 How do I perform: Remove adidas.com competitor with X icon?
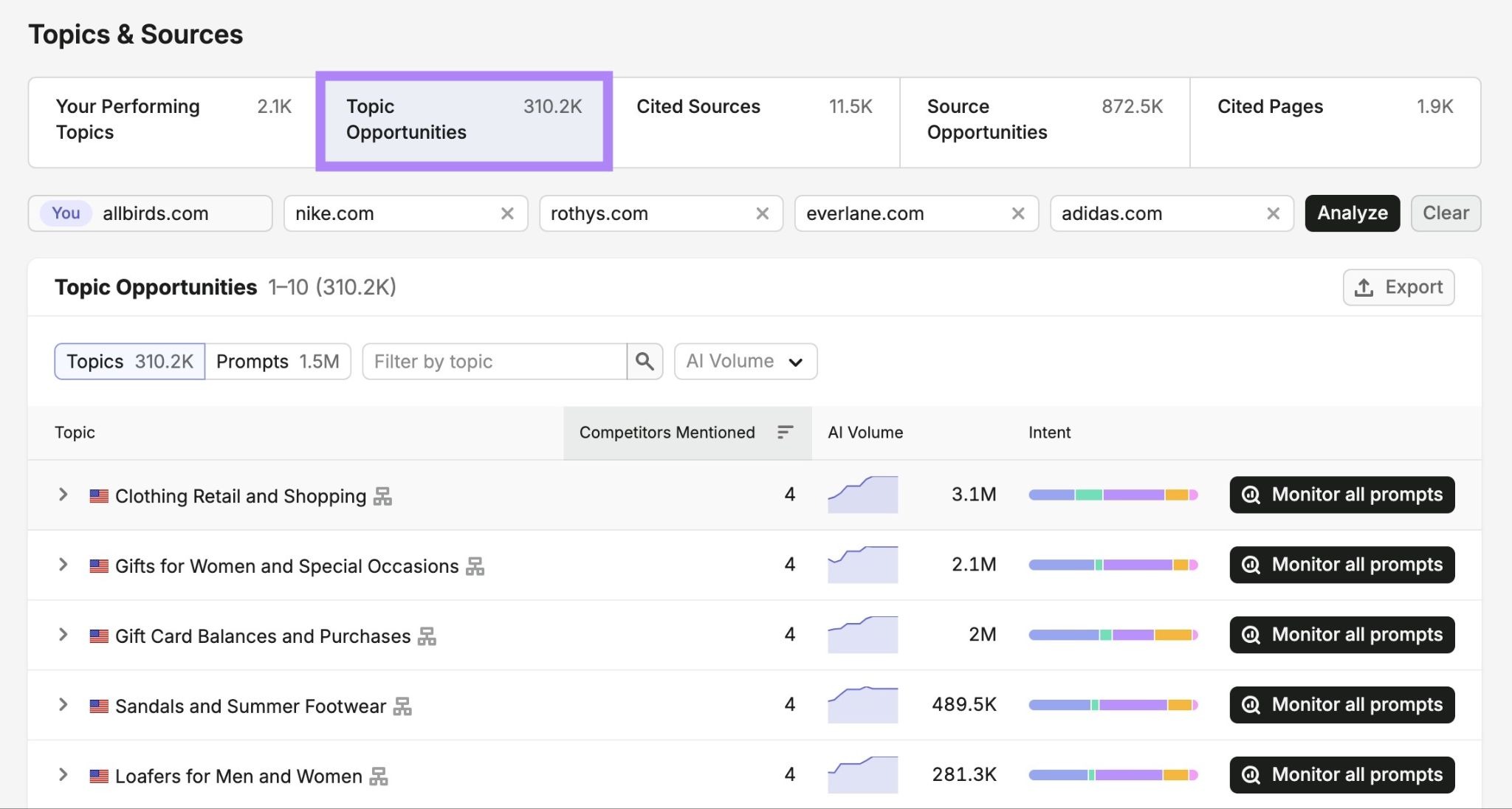tap(1274, 213)
